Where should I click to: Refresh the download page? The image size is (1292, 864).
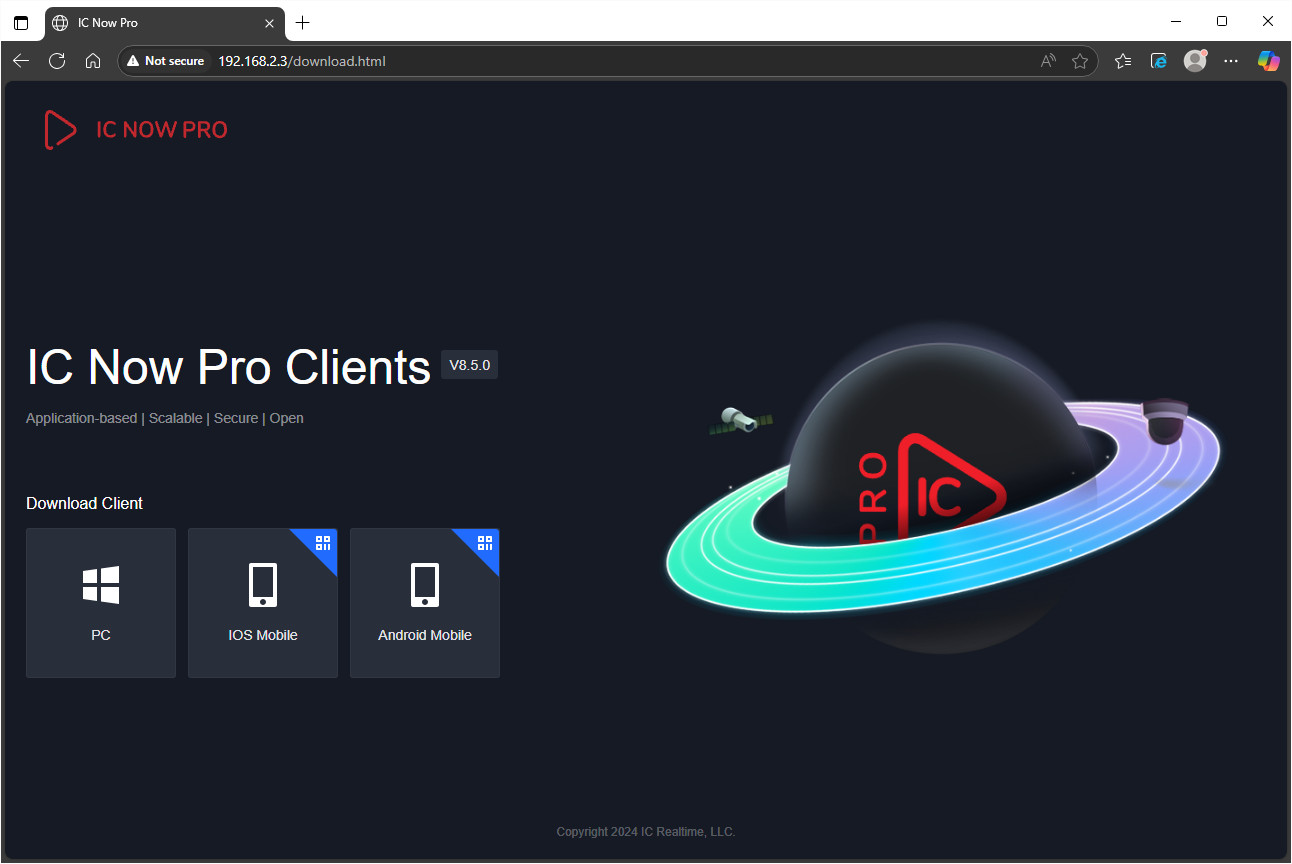coord(57,61)
